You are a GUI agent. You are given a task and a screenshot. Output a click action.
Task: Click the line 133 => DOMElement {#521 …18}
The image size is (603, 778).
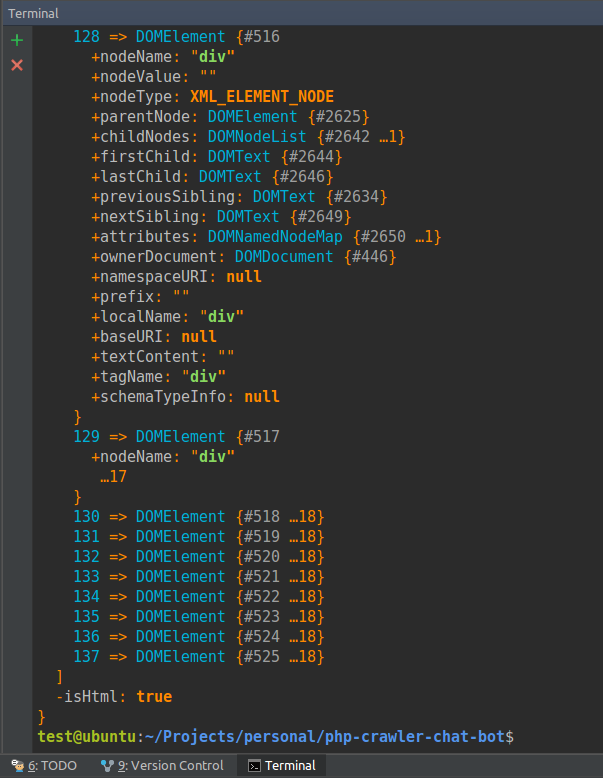pos(199,577)
